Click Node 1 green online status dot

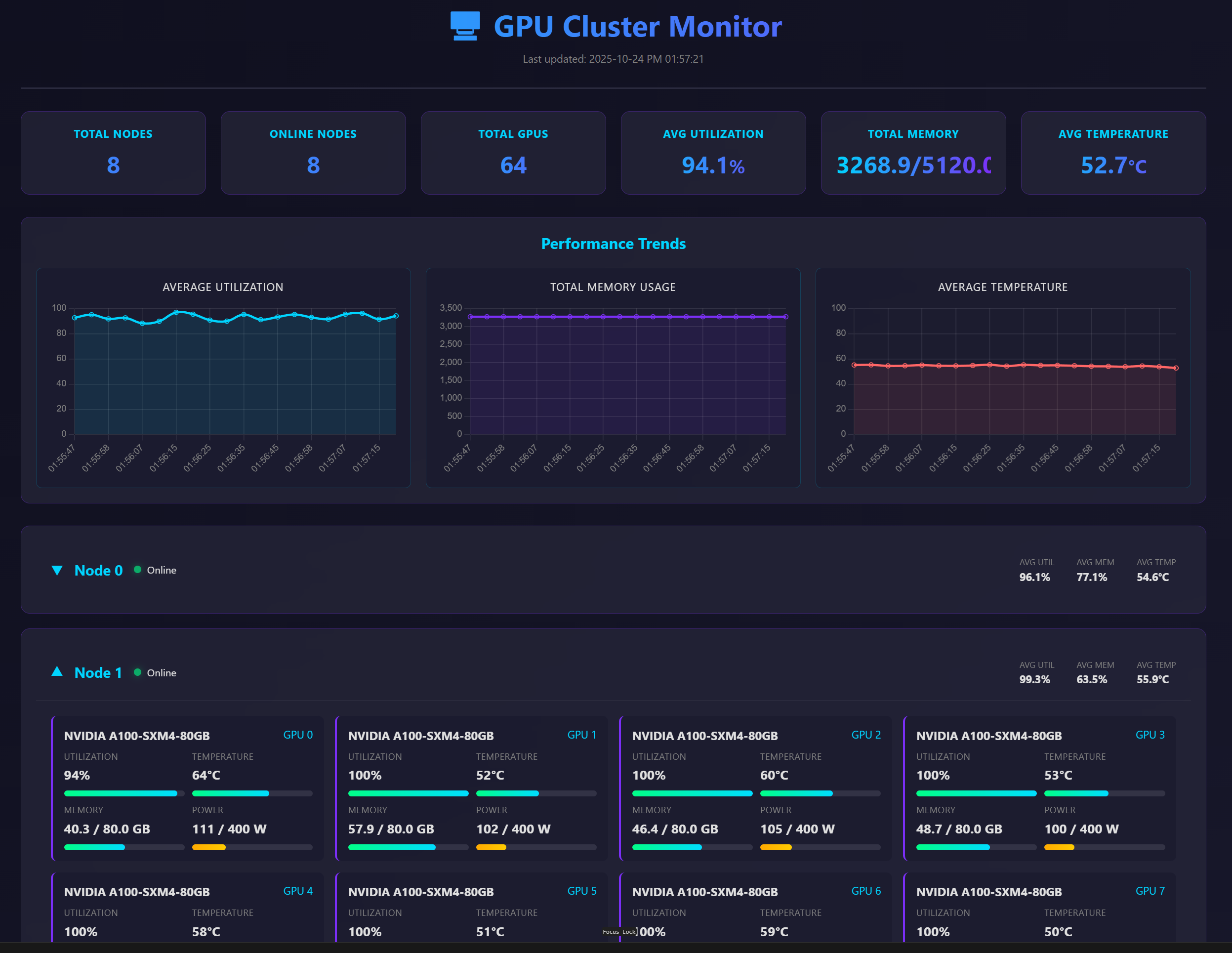(x=137, y=672)
